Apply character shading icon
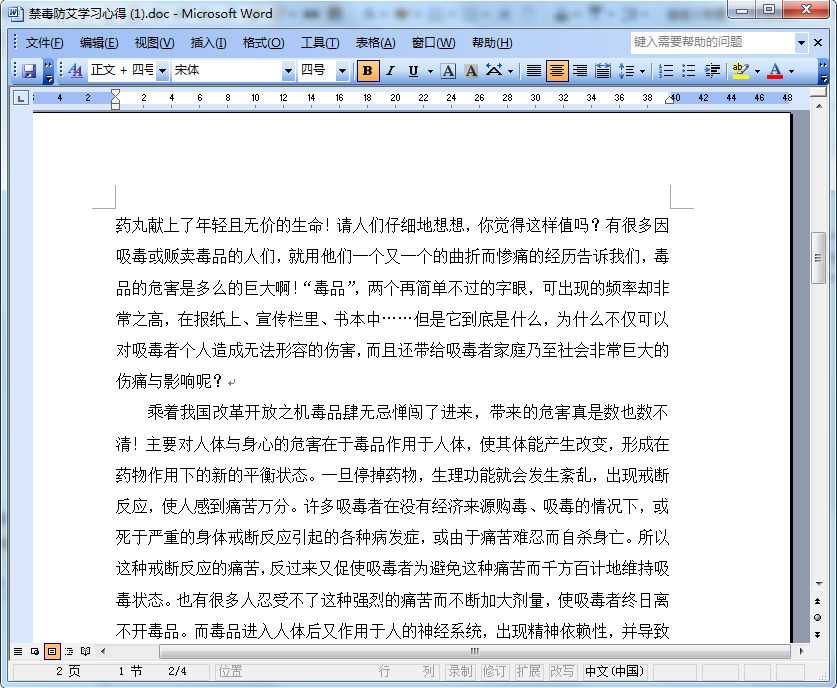Screen dimensions: 837x688 click(x=471, y=70)
